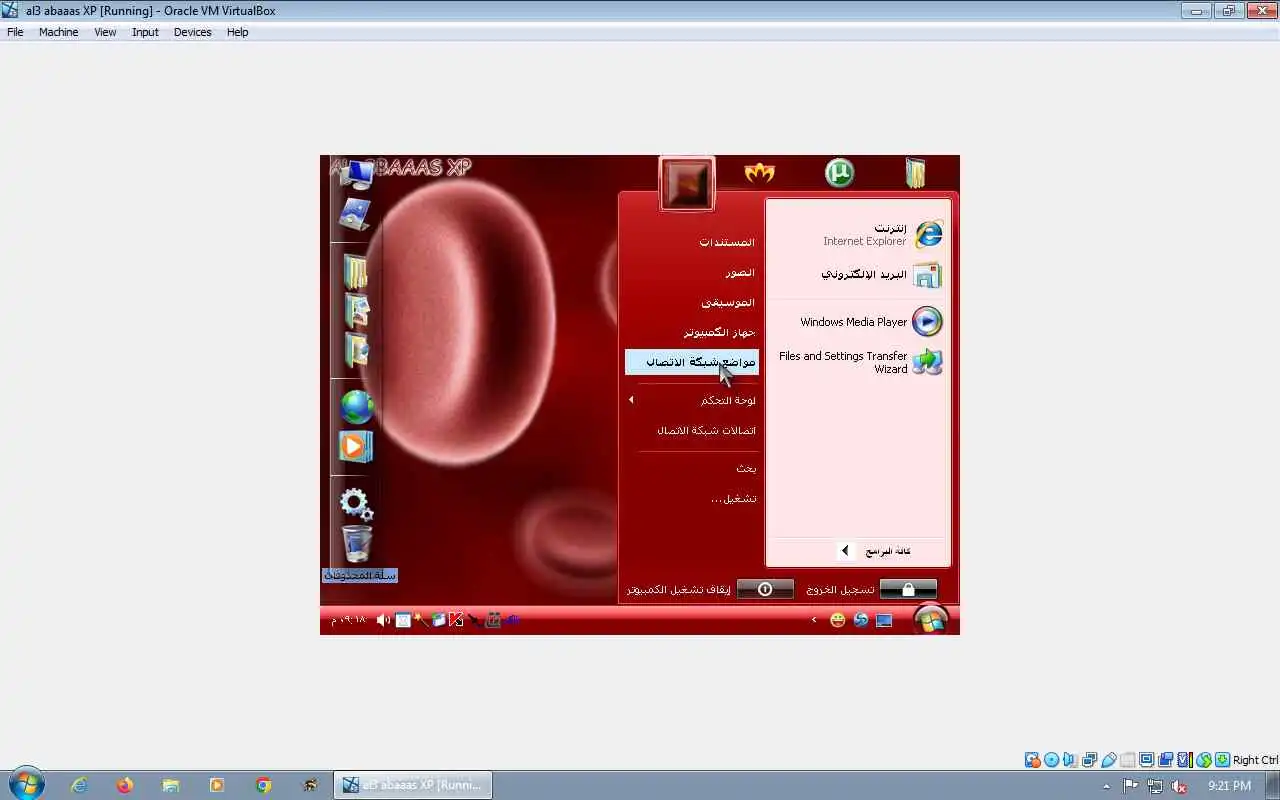The height and width of the screenshot is (800, 1280).
Task: Open Firefox from host taskbar
Action: pyautogui.click(x=125, y=785)
